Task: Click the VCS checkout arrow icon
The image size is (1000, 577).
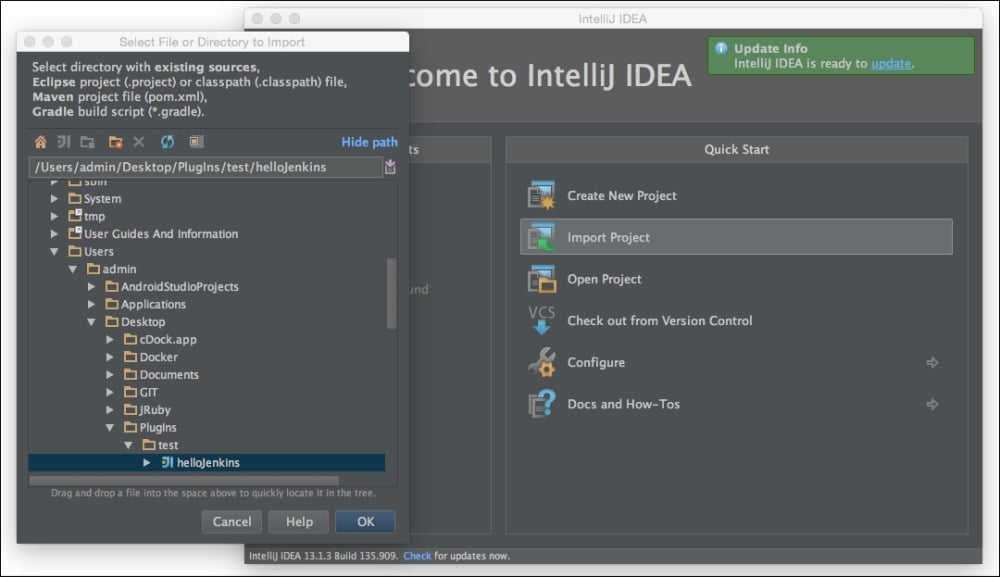Action: 541,321
